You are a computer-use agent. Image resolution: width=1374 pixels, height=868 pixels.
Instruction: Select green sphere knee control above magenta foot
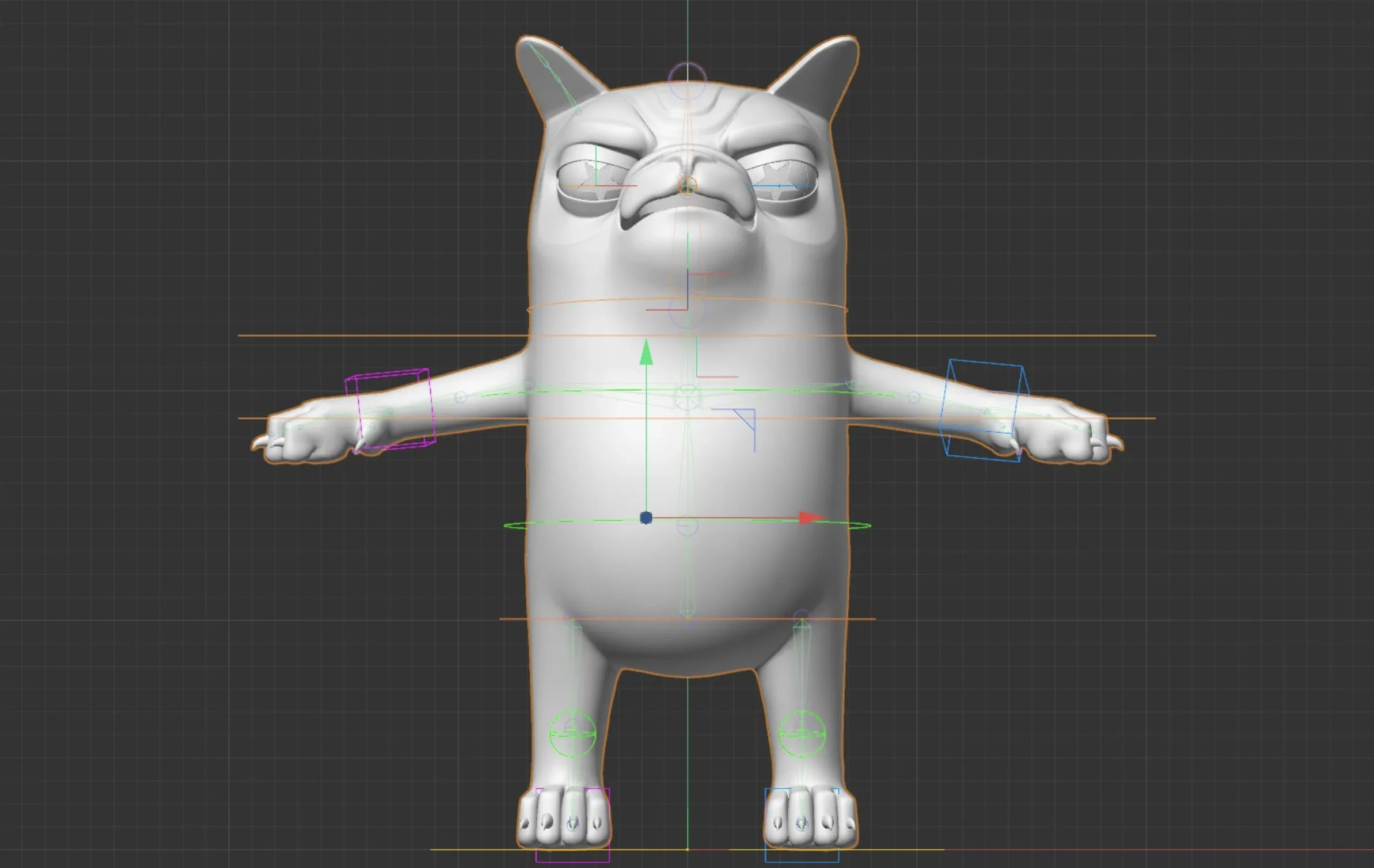pyautogui.click(x=573, y=734)
